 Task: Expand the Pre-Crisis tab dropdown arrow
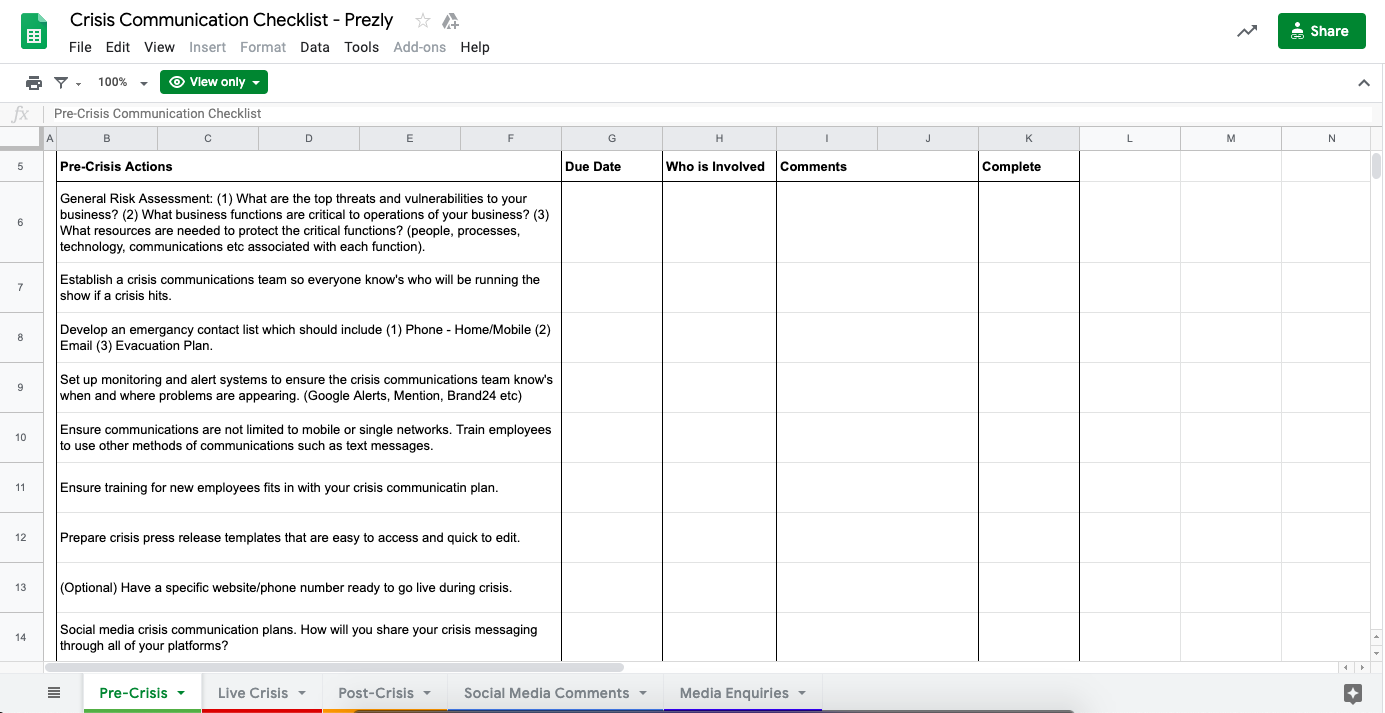[181, 693]
